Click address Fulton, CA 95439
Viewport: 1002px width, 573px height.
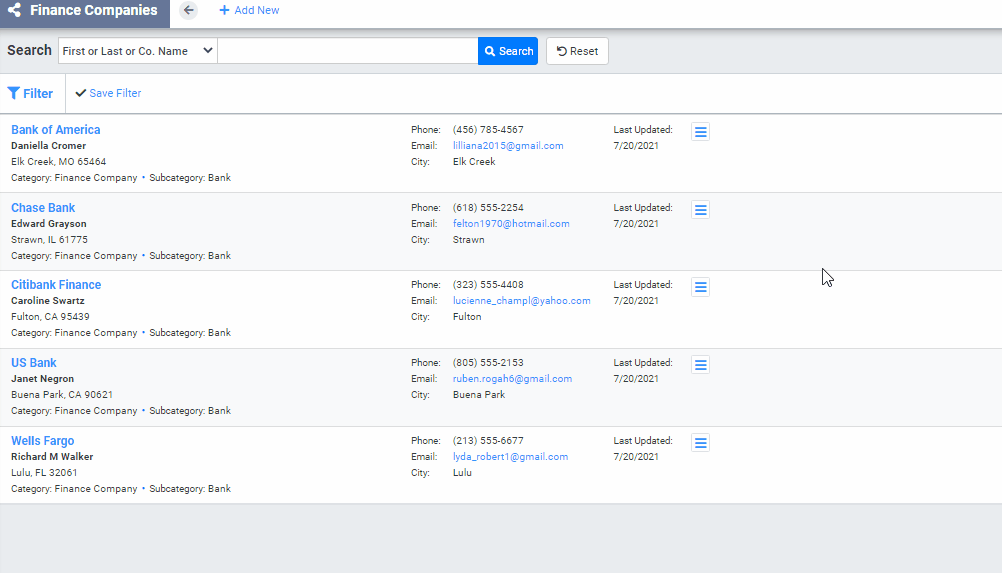50,317
